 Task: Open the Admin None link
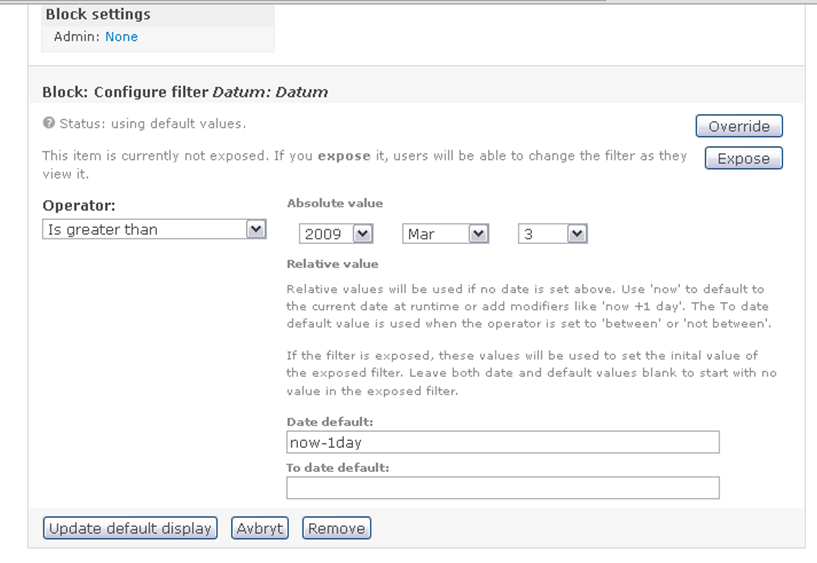tap(121, 37)
